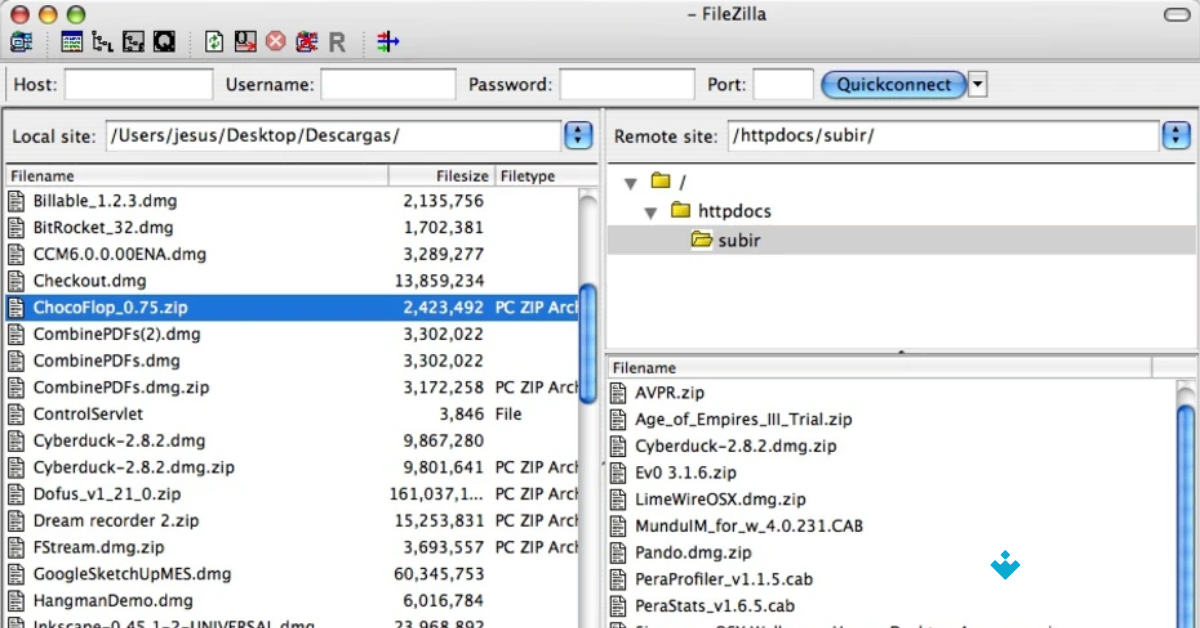Screen dimensions: 1200x628
Task: Click inside the Host input field
Action: [x=137, y=84]
